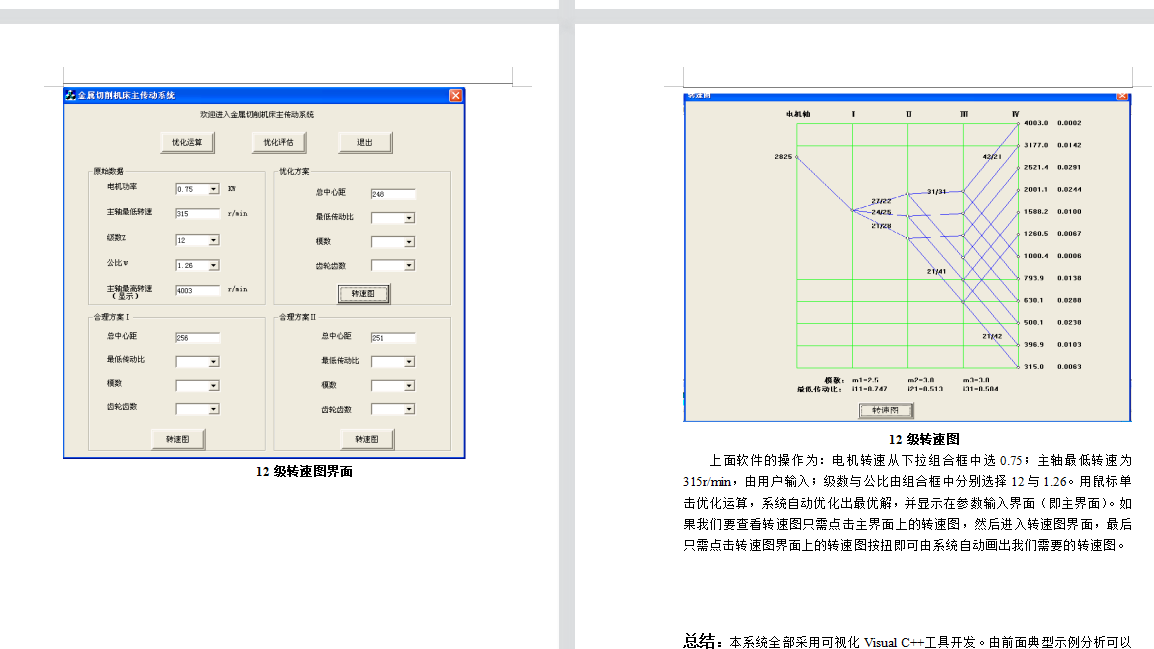Screen dimensions: 1154x649
Task: Click the app icon in main window title bar
Action: point(71,95)
